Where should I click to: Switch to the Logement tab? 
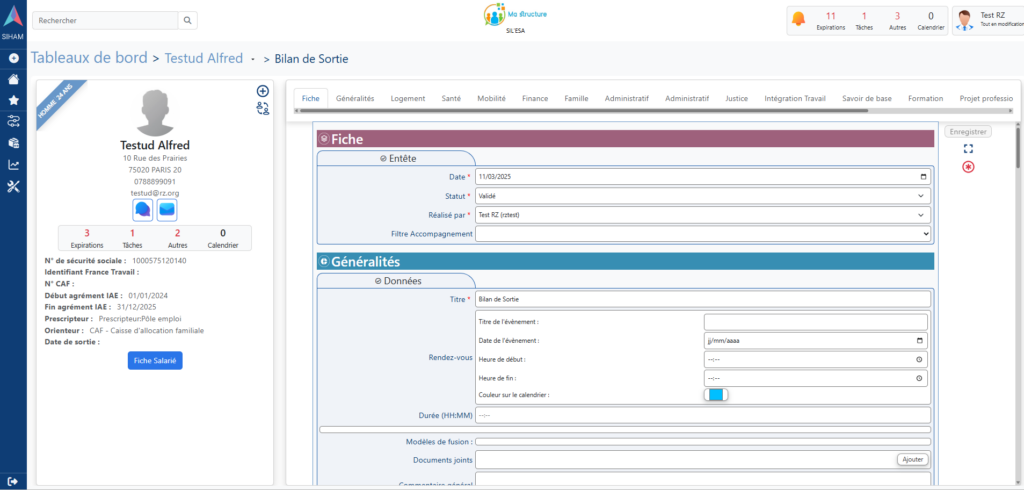coord(408,99)
